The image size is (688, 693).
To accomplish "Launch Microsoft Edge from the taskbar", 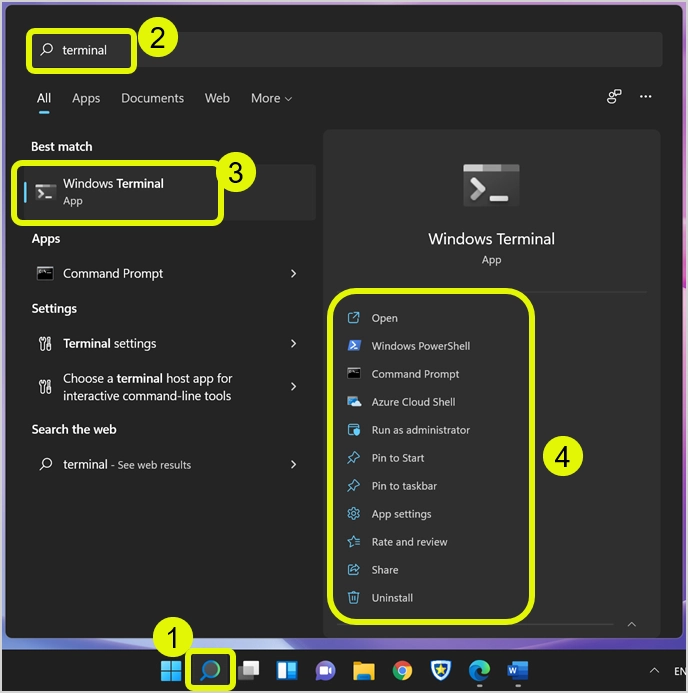I will click(479, 671).
